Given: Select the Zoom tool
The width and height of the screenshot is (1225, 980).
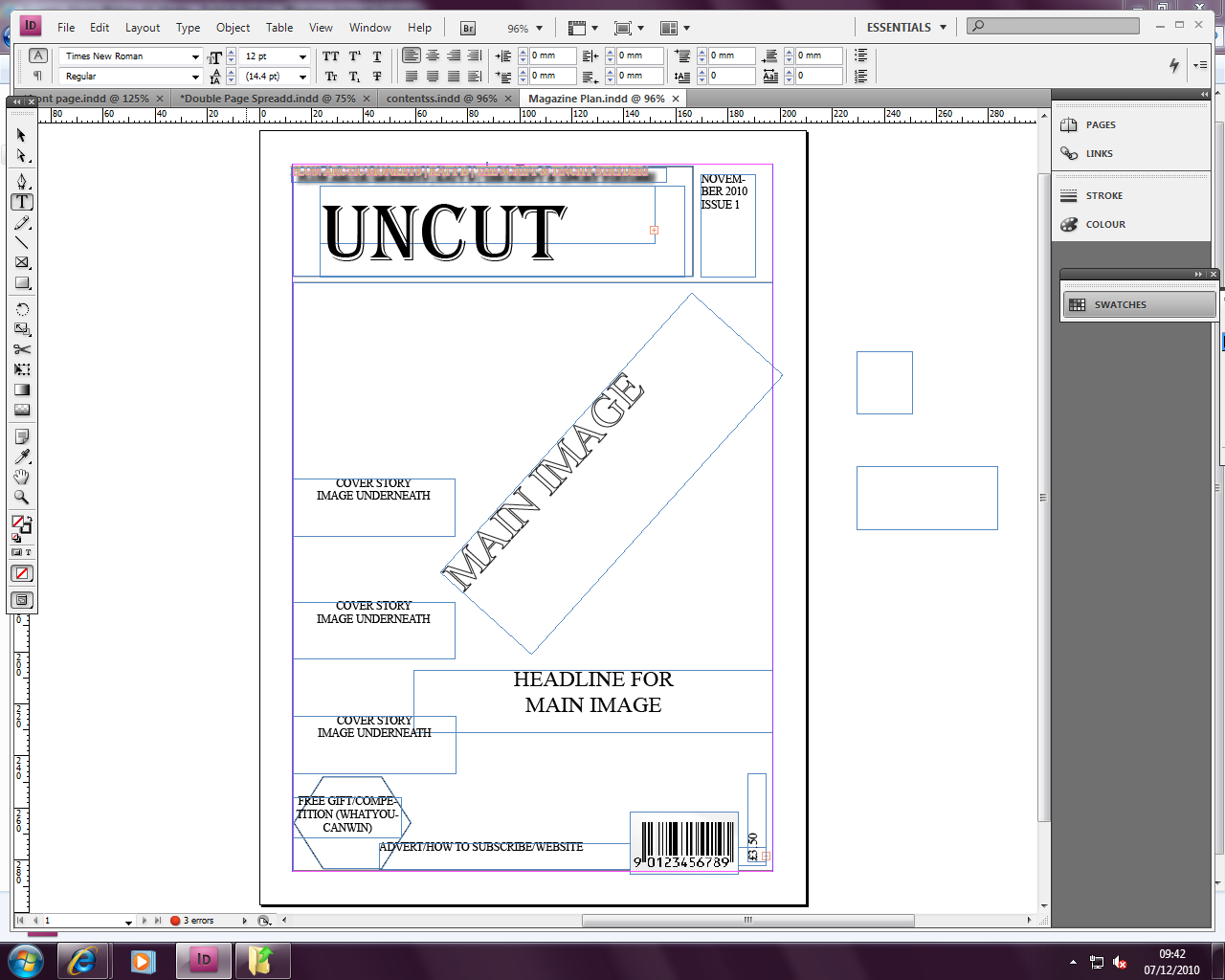Looking at the screenshot, I should pyautogui.click(x=21, y=497).
